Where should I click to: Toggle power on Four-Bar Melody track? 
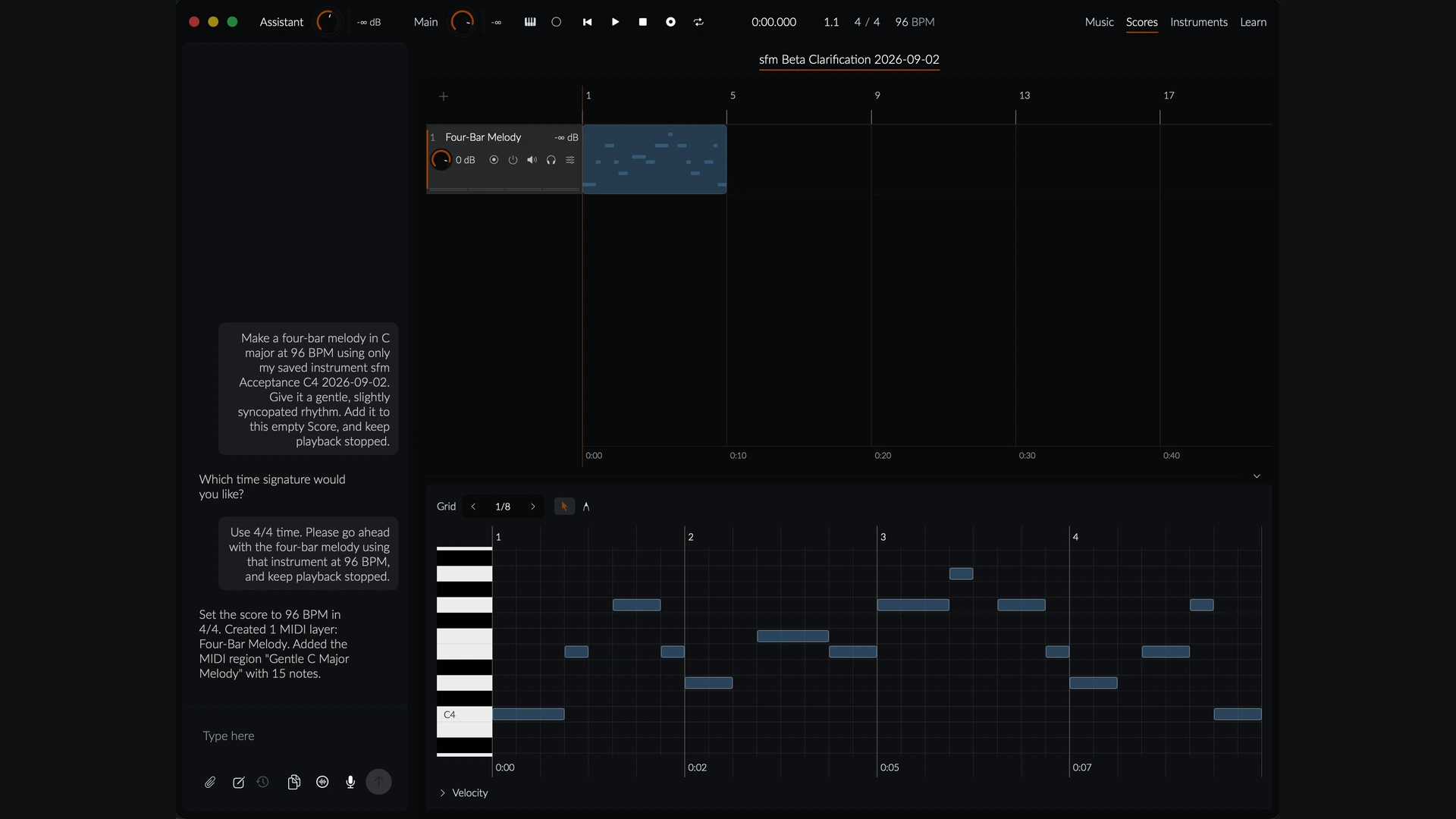[x=513, y=160]
